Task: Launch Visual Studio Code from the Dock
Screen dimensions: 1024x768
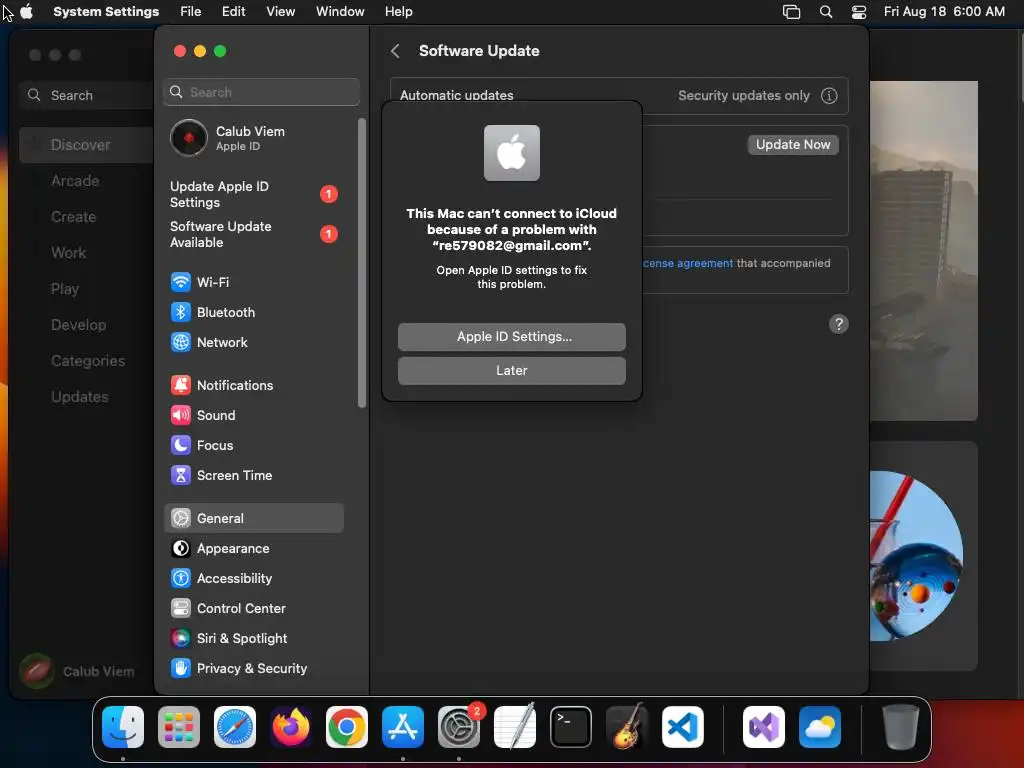Action: coord(683,727)
